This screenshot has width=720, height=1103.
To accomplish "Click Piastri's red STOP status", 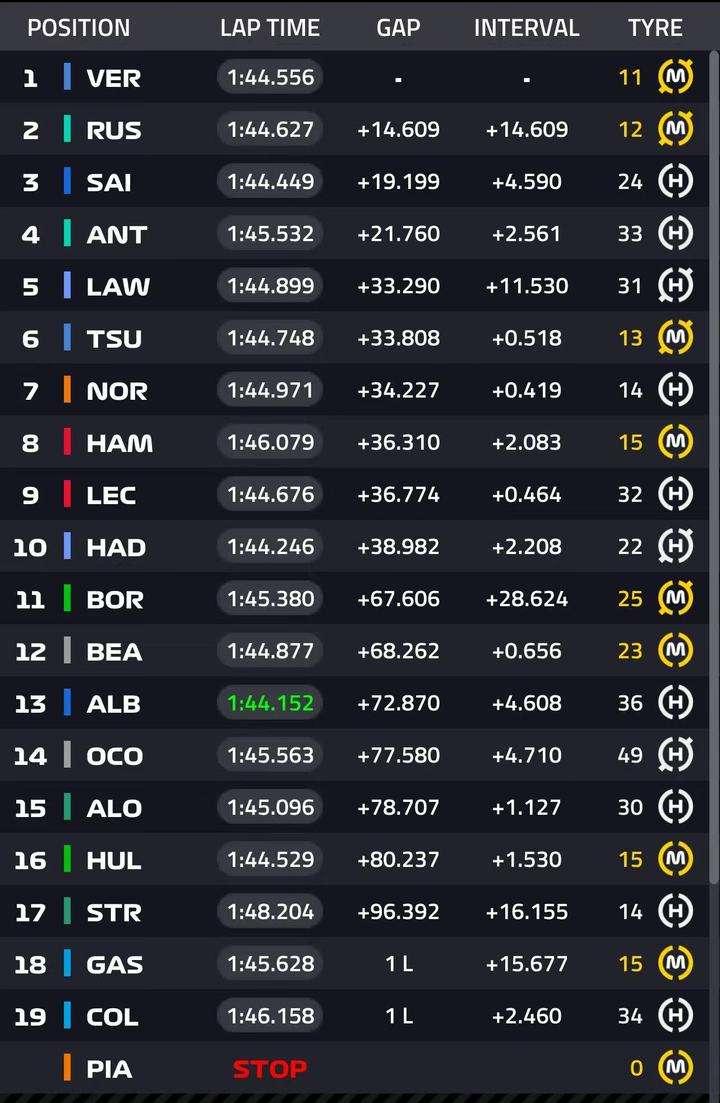I will coord(270,1069).
